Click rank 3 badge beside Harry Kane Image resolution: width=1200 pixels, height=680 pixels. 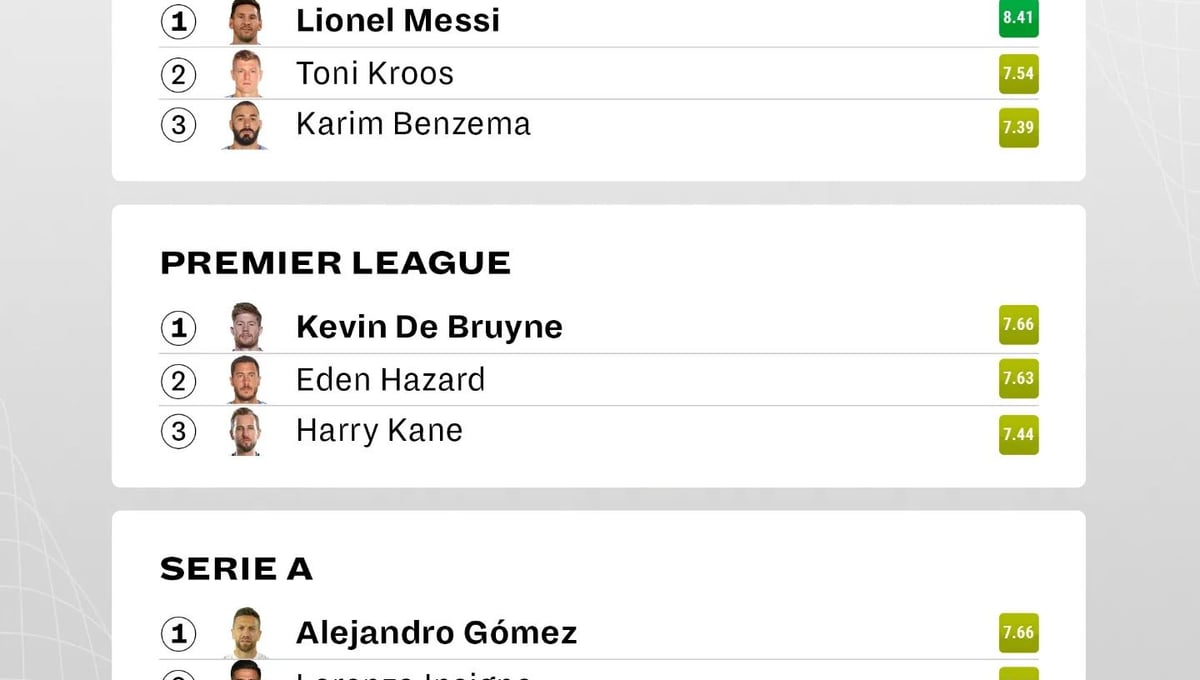[178, 432]
